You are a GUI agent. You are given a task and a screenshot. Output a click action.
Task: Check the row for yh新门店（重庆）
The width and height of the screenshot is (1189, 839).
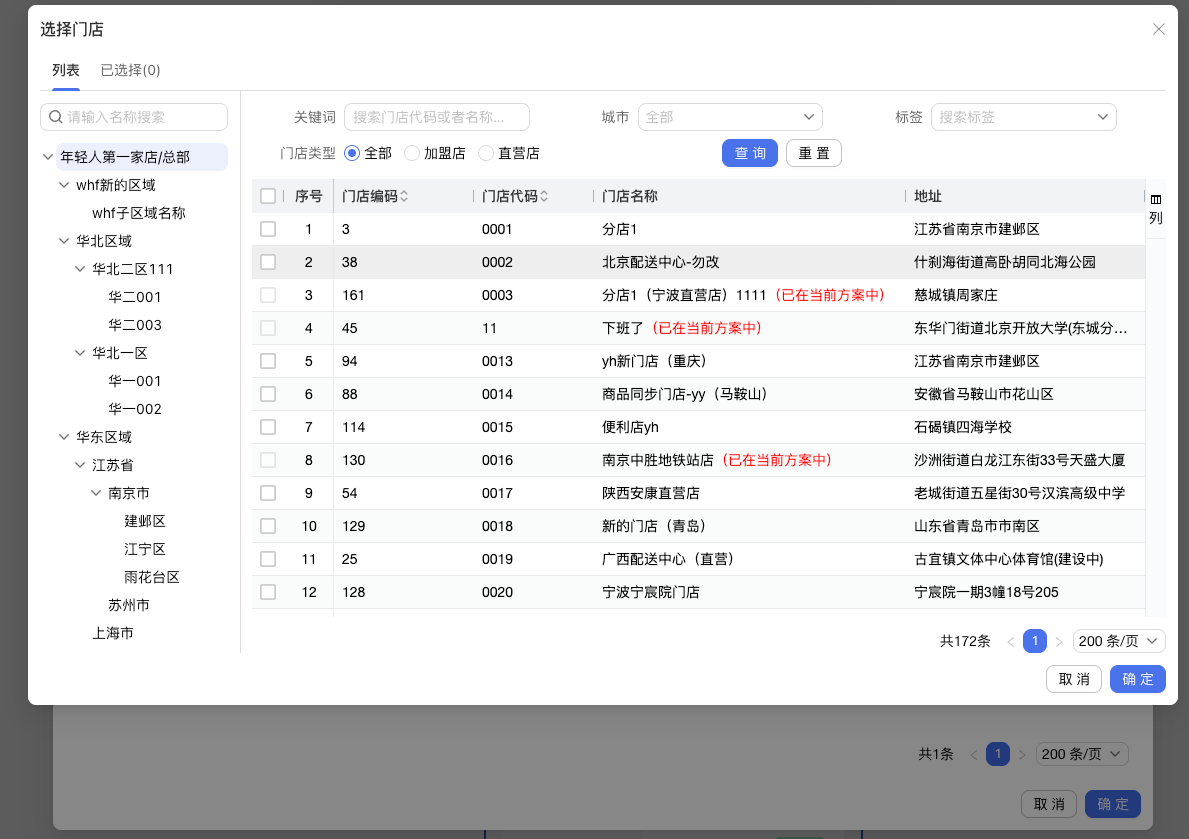pyautogui.click(x=268, y=361)
